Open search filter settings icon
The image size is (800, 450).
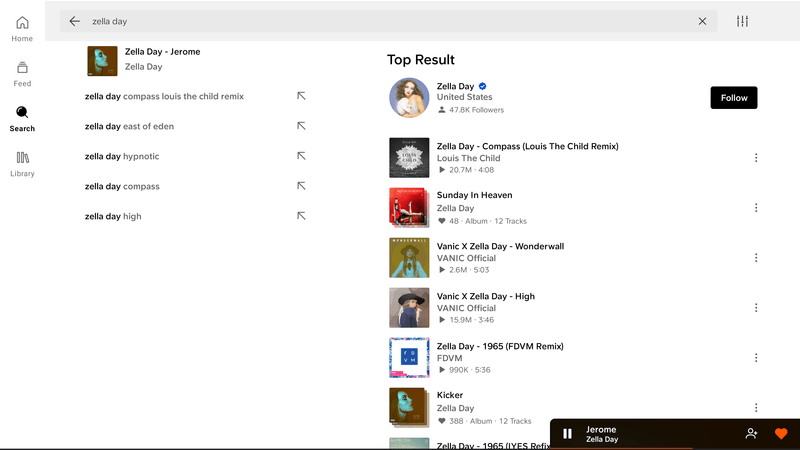tap(742, 21)
